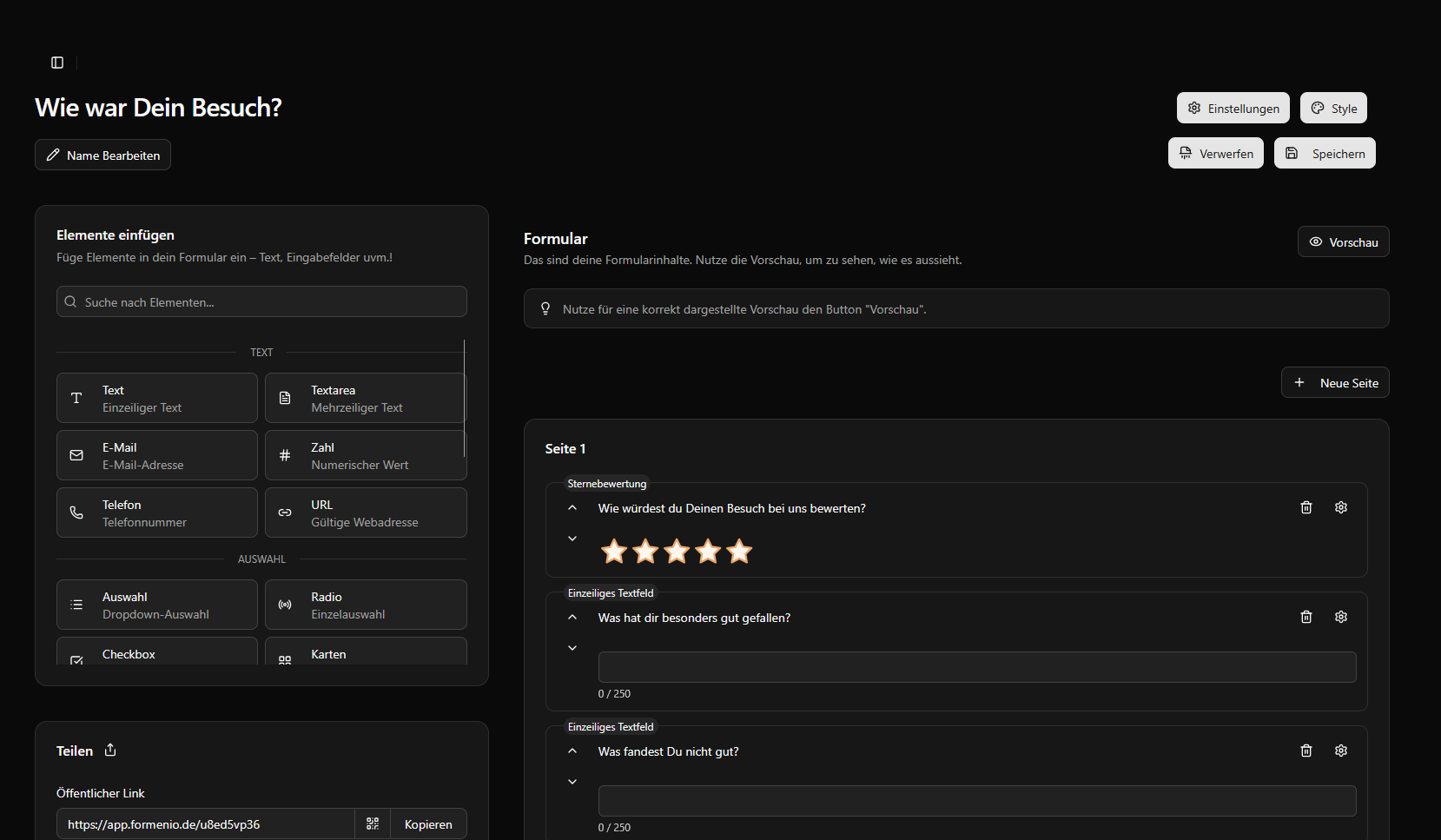Click Speichern to save the form
The image size is (1441, 840).
(1325, 153)
